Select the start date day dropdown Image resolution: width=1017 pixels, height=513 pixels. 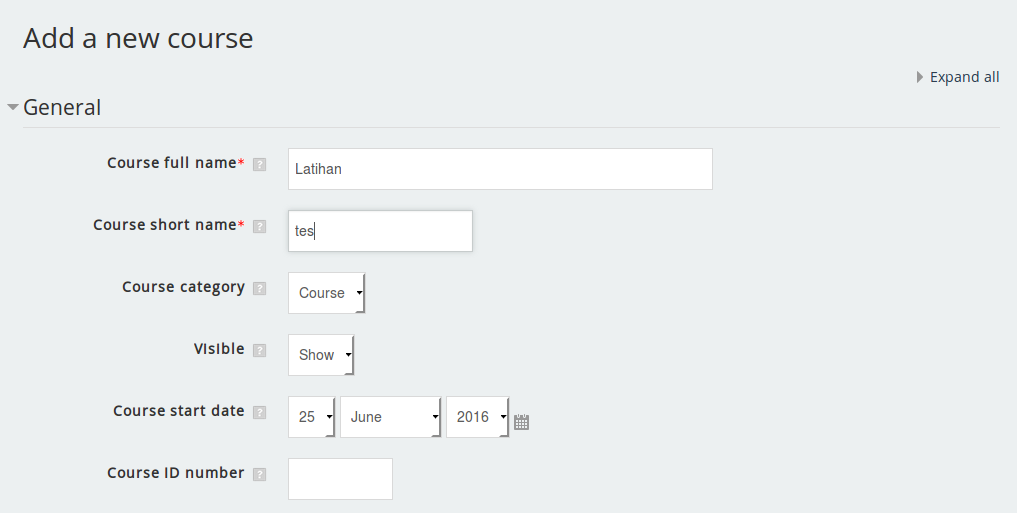(x=311, y=417)
